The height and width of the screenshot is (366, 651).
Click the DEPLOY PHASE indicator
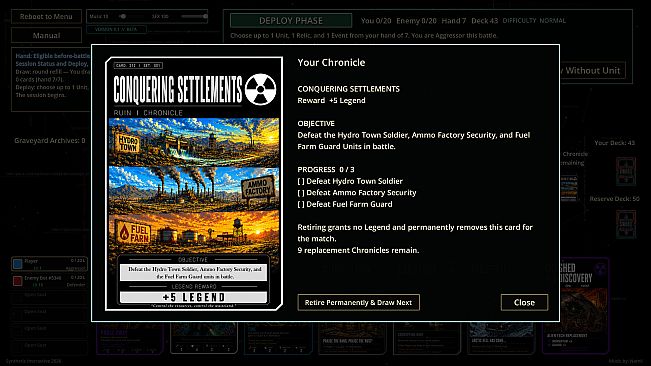coord(291,21)
